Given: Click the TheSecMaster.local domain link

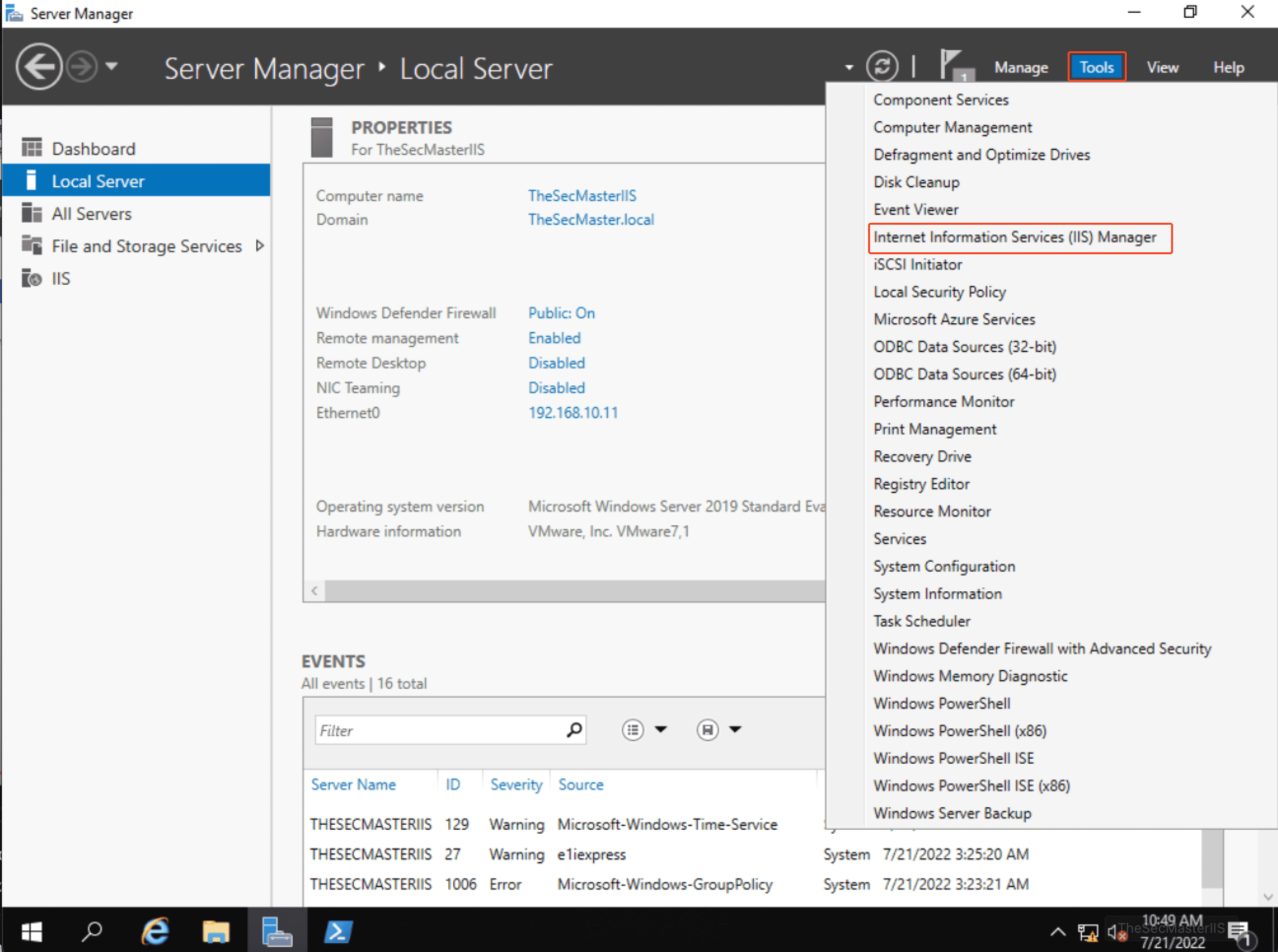Looking at the screenshot, I should click(591, 220).
